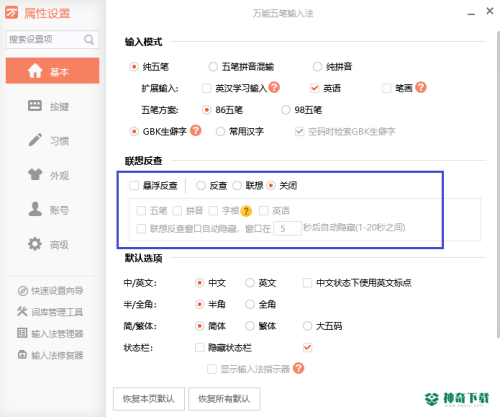Switch to the 习惯 tab
The height and width of the screenshot is (417, 500).
48,141
